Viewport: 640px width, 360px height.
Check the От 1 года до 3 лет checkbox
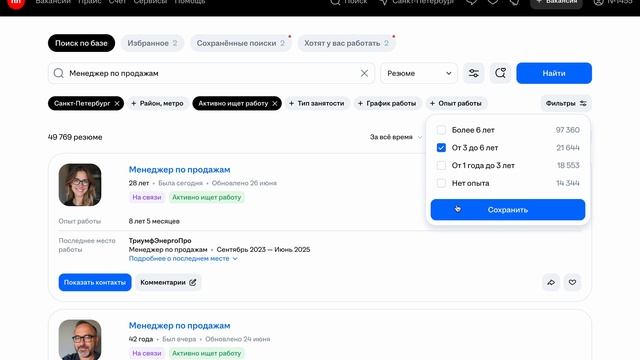tap(441, 165)
